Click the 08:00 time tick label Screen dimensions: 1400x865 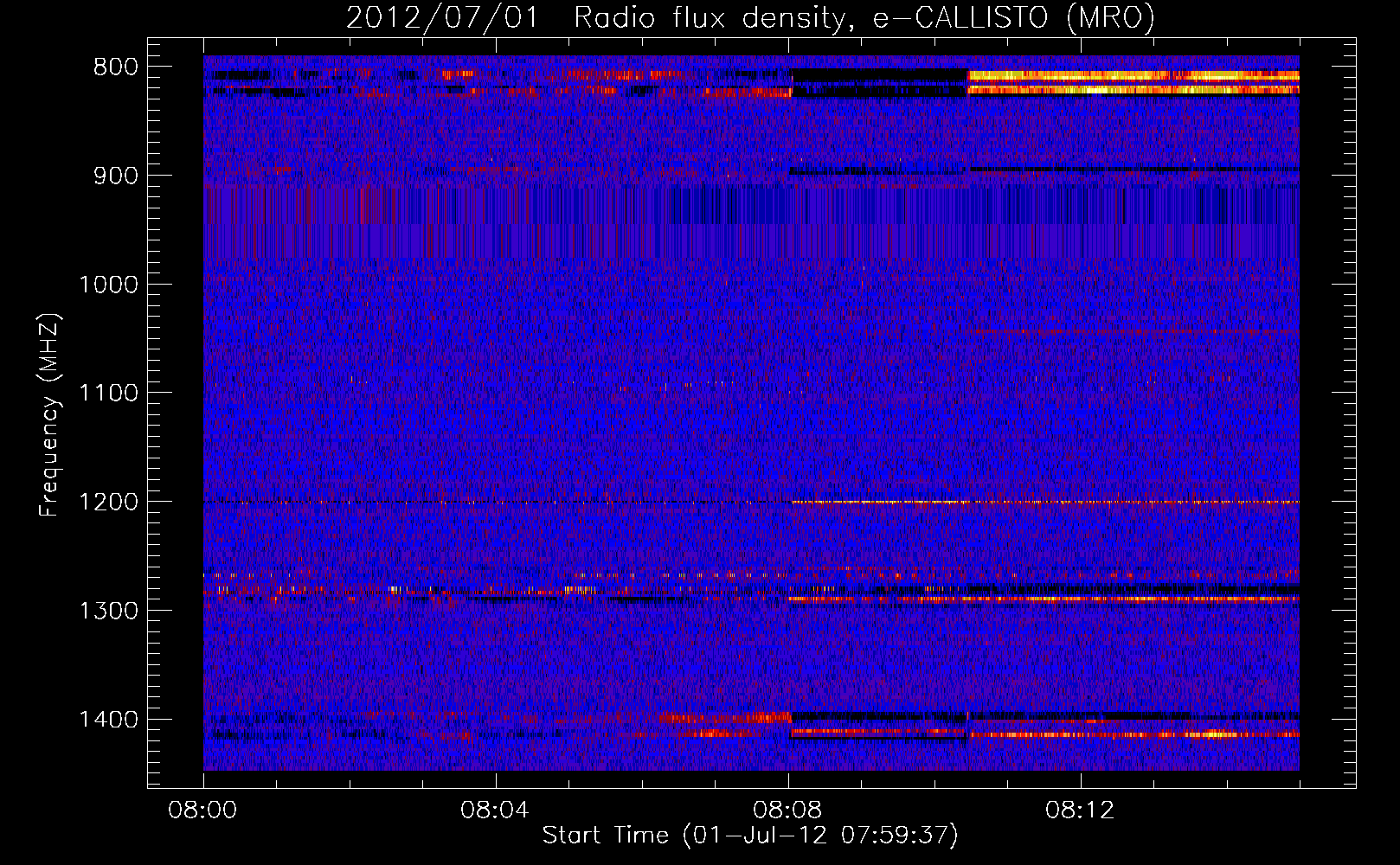202,811
